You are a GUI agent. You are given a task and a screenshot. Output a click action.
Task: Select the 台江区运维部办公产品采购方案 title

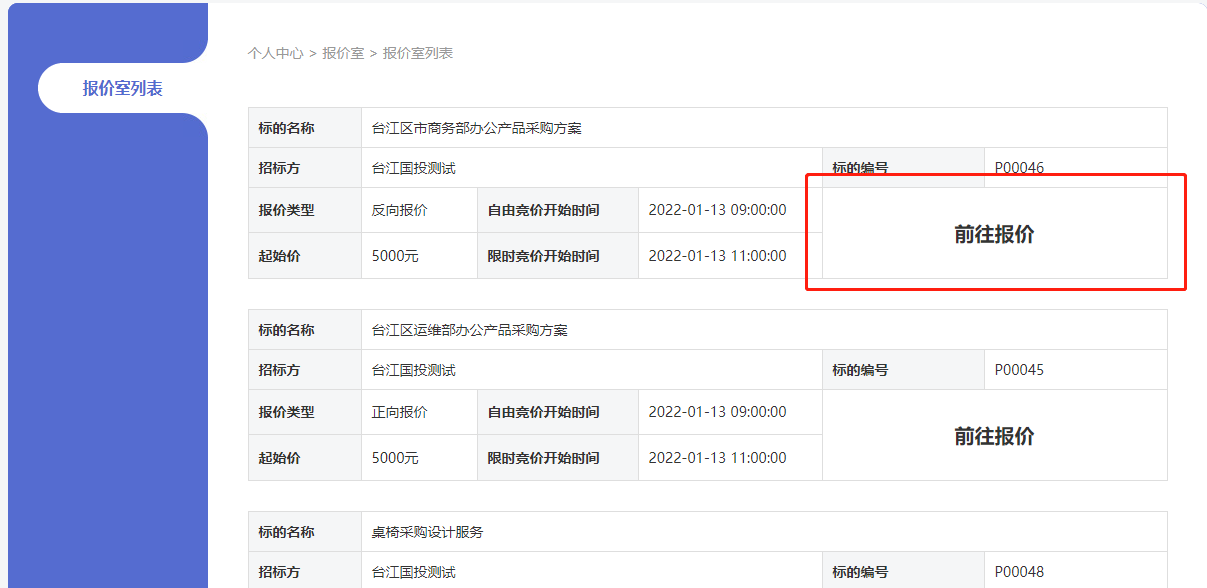pos(469,330)
